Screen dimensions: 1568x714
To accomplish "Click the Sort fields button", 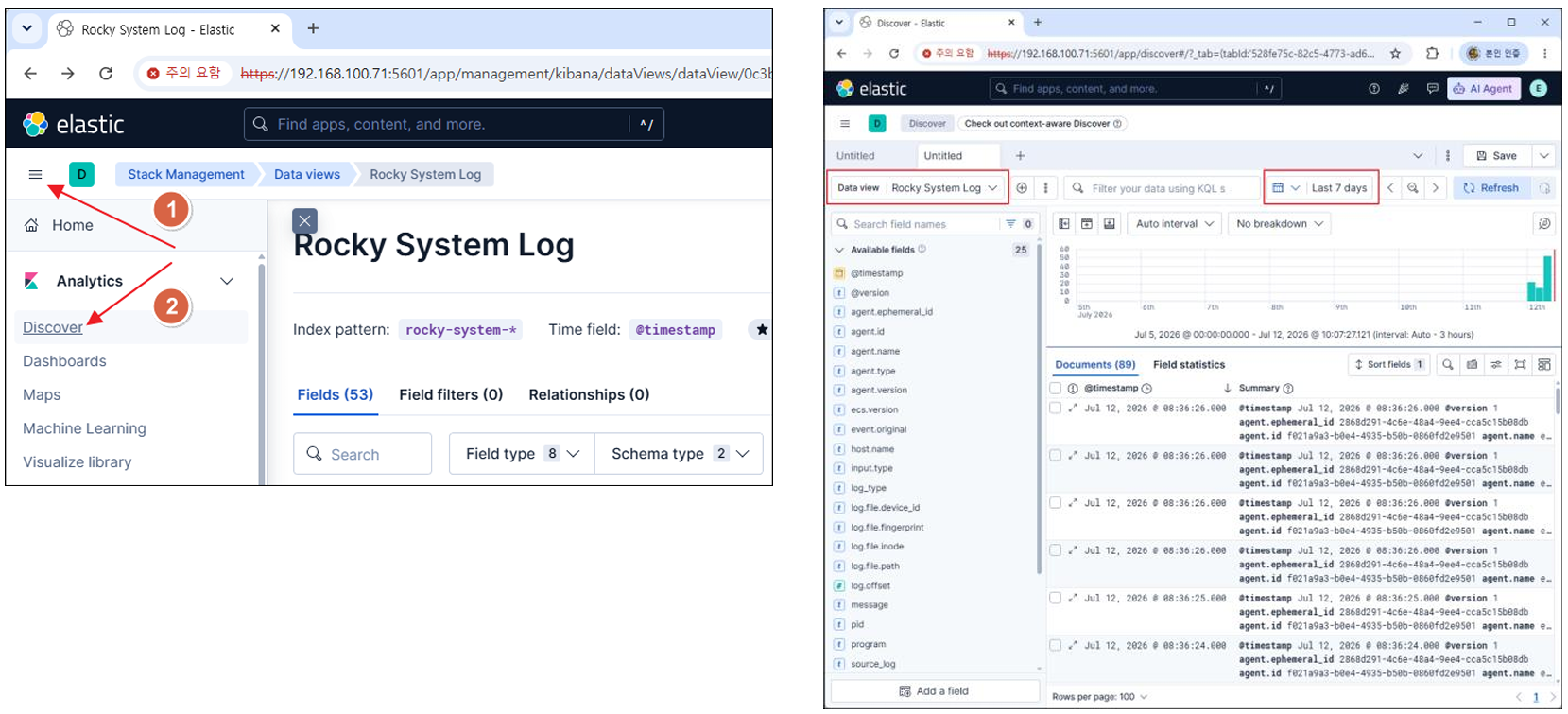I will [1388, 364].
